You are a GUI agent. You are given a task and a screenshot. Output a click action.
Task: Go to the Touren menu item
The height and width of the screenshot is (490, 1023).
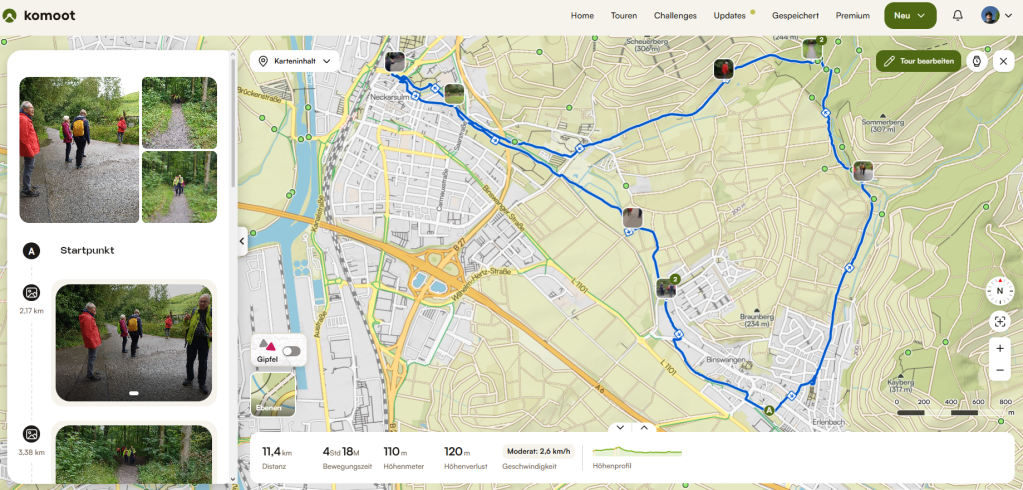pyautogui.click(x=624, y=16)
